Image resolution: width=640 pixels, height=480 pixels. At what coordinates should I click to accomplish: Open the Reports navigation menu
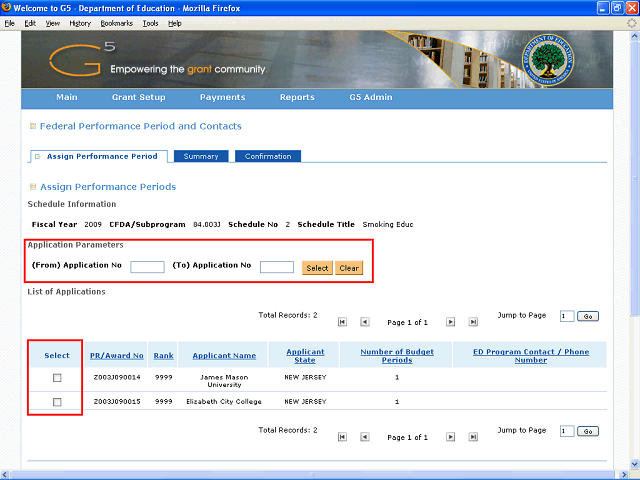(x=297, y=98)
